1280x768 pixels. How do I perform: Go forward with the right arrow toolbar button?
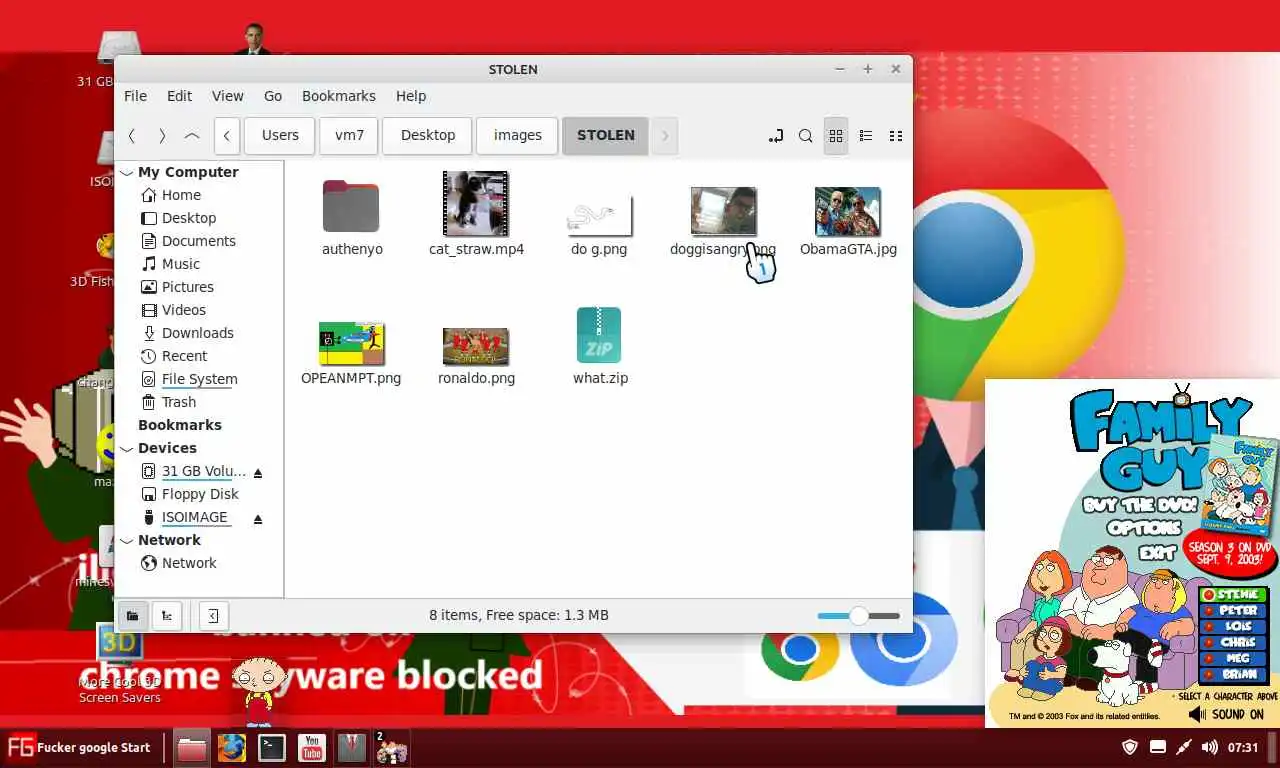click(162, 136)
